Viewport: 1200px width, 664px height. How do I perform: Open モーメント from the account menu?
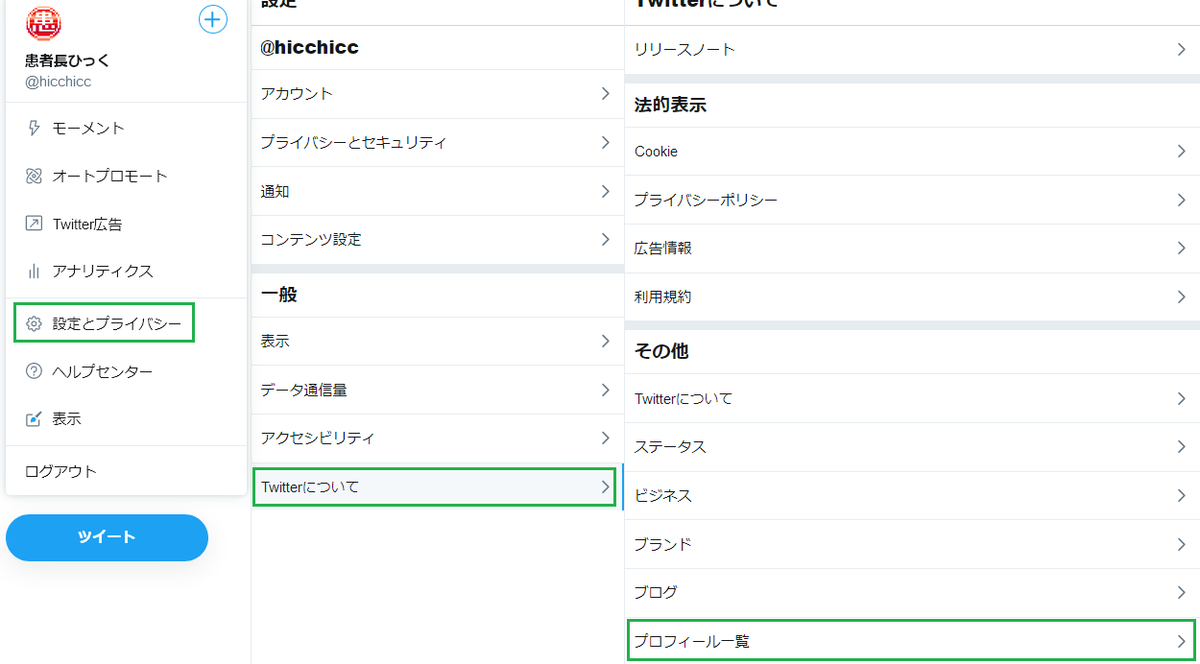click(x=126, y=128)
